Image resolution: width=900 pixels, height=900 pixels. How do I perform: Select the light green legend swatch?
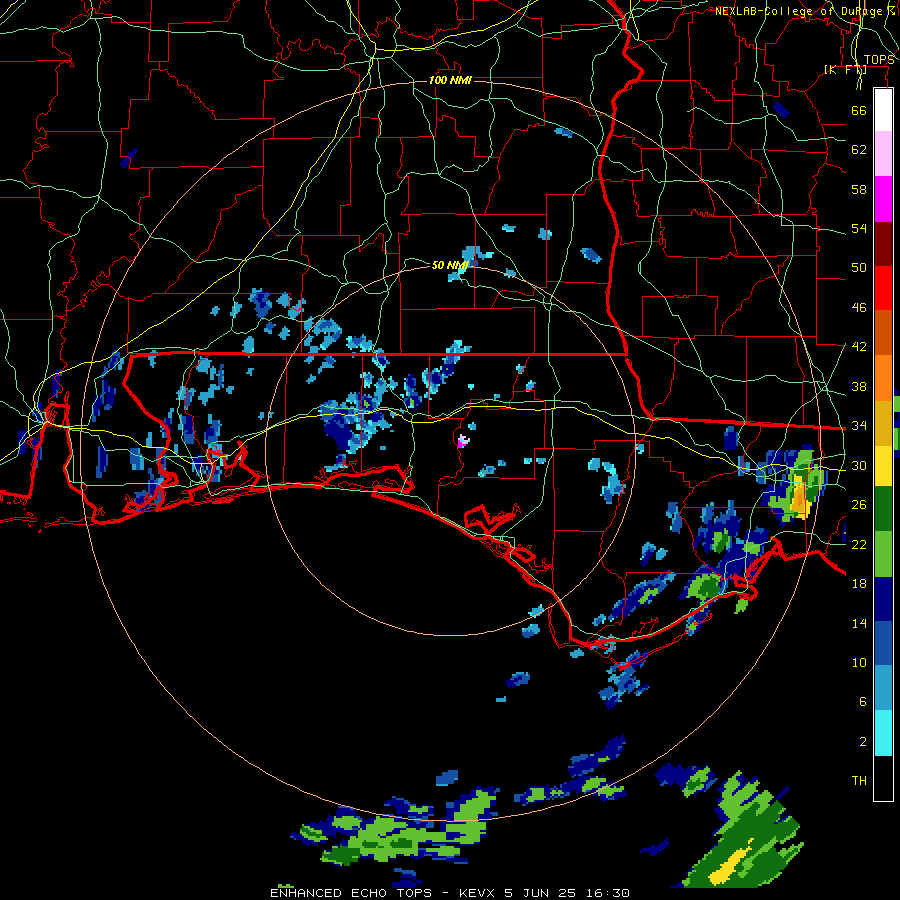point(883,554)
